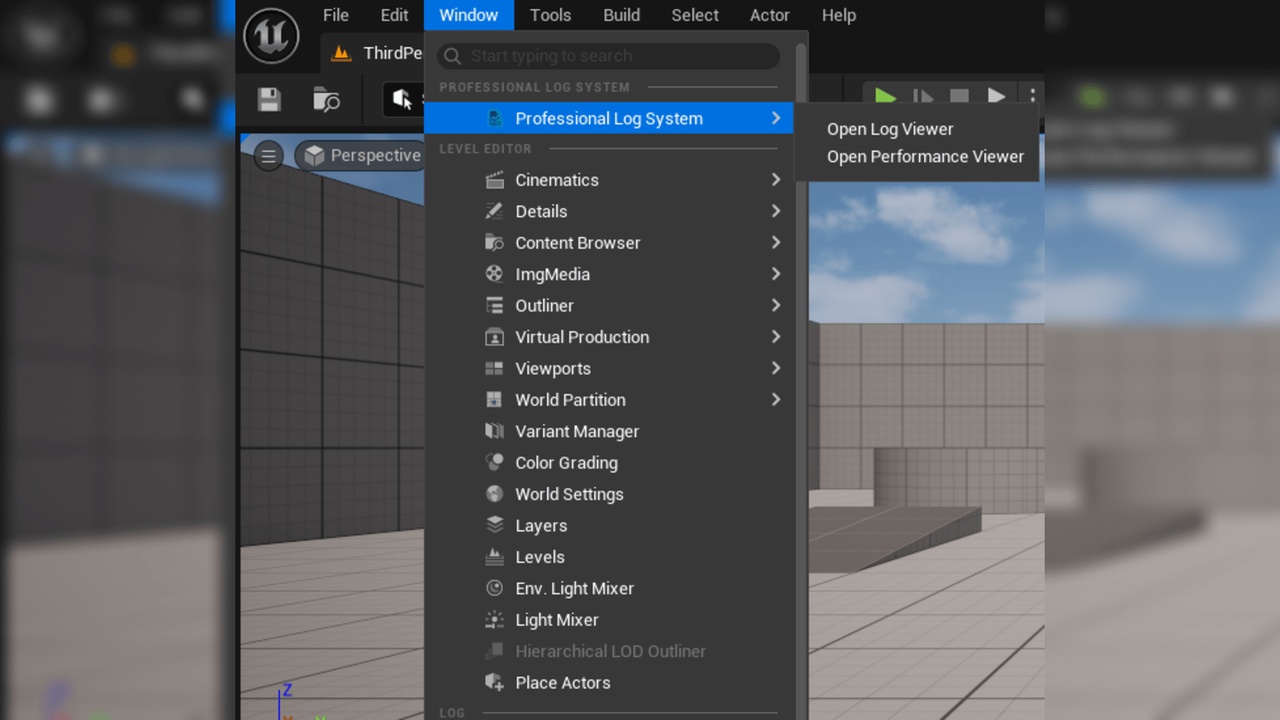Image resolution: width=1280 pixels, height=720 pixels.
Task: Select the Variant Manager menu entry
Action: [609, 431]
